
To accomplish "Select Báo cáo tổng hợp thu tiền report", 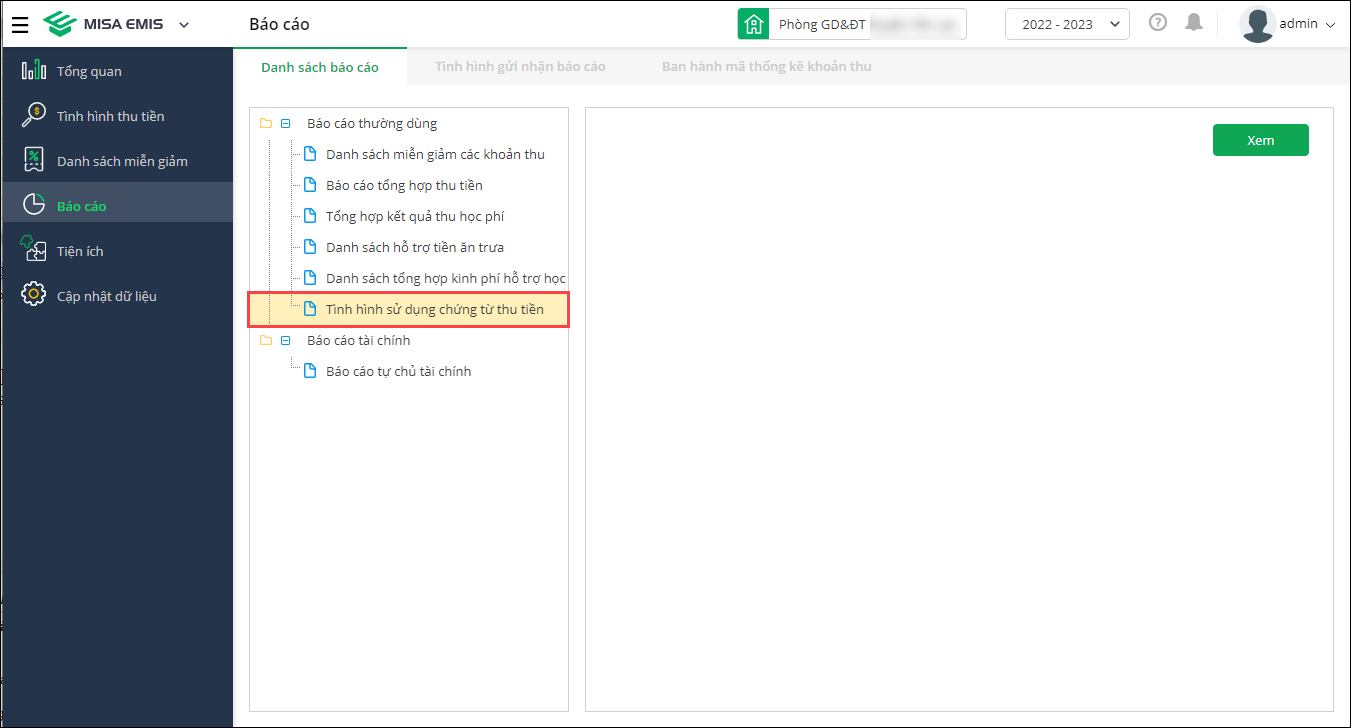I will 404,185.
